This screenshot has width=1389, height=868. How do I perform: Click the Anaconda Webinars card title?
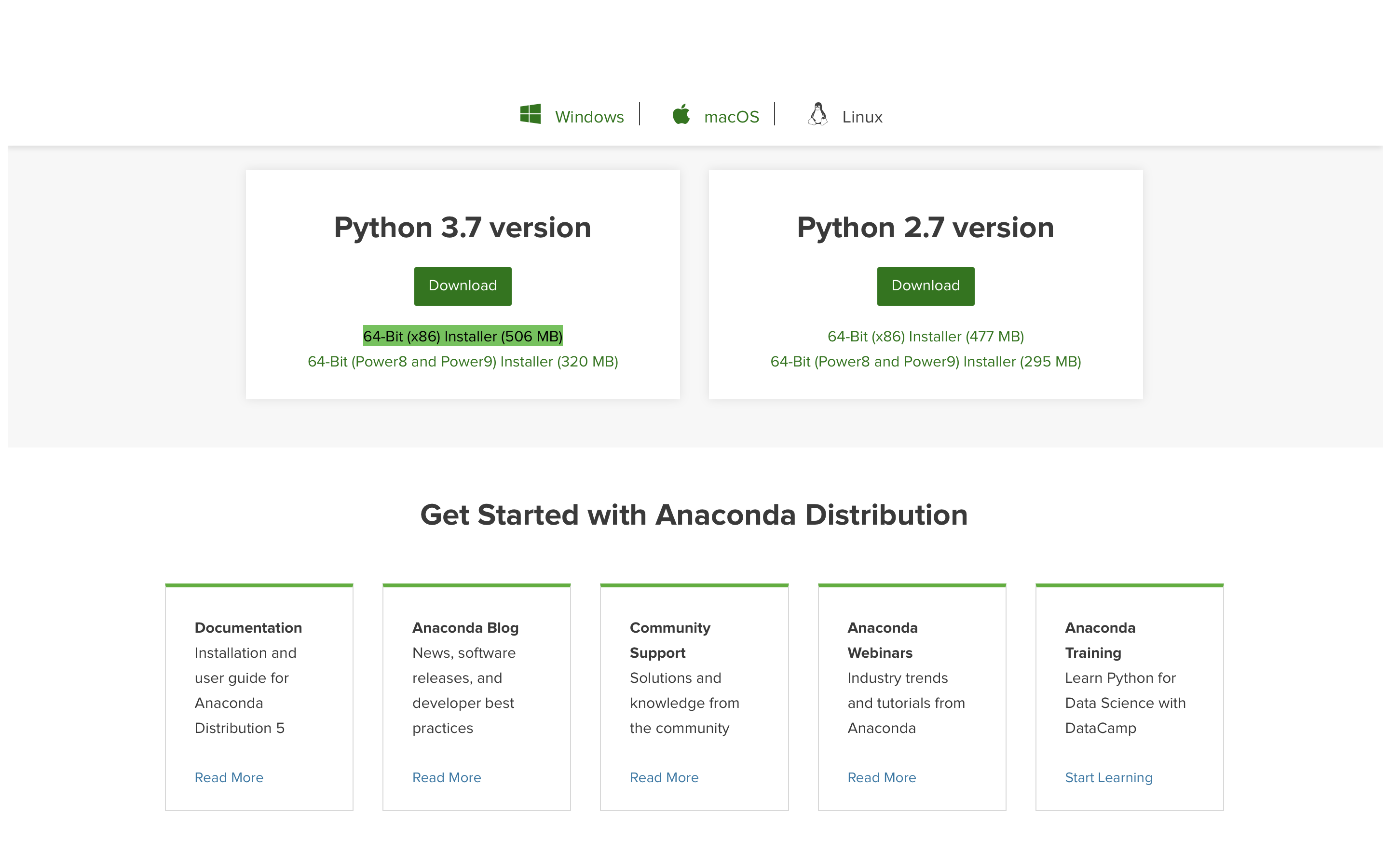[x=882, y=640]
